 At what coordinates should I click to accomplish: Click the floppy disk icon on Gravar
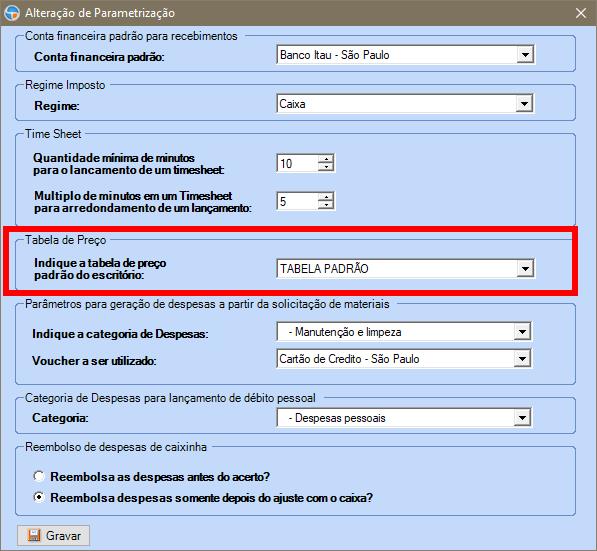point(34,535)
